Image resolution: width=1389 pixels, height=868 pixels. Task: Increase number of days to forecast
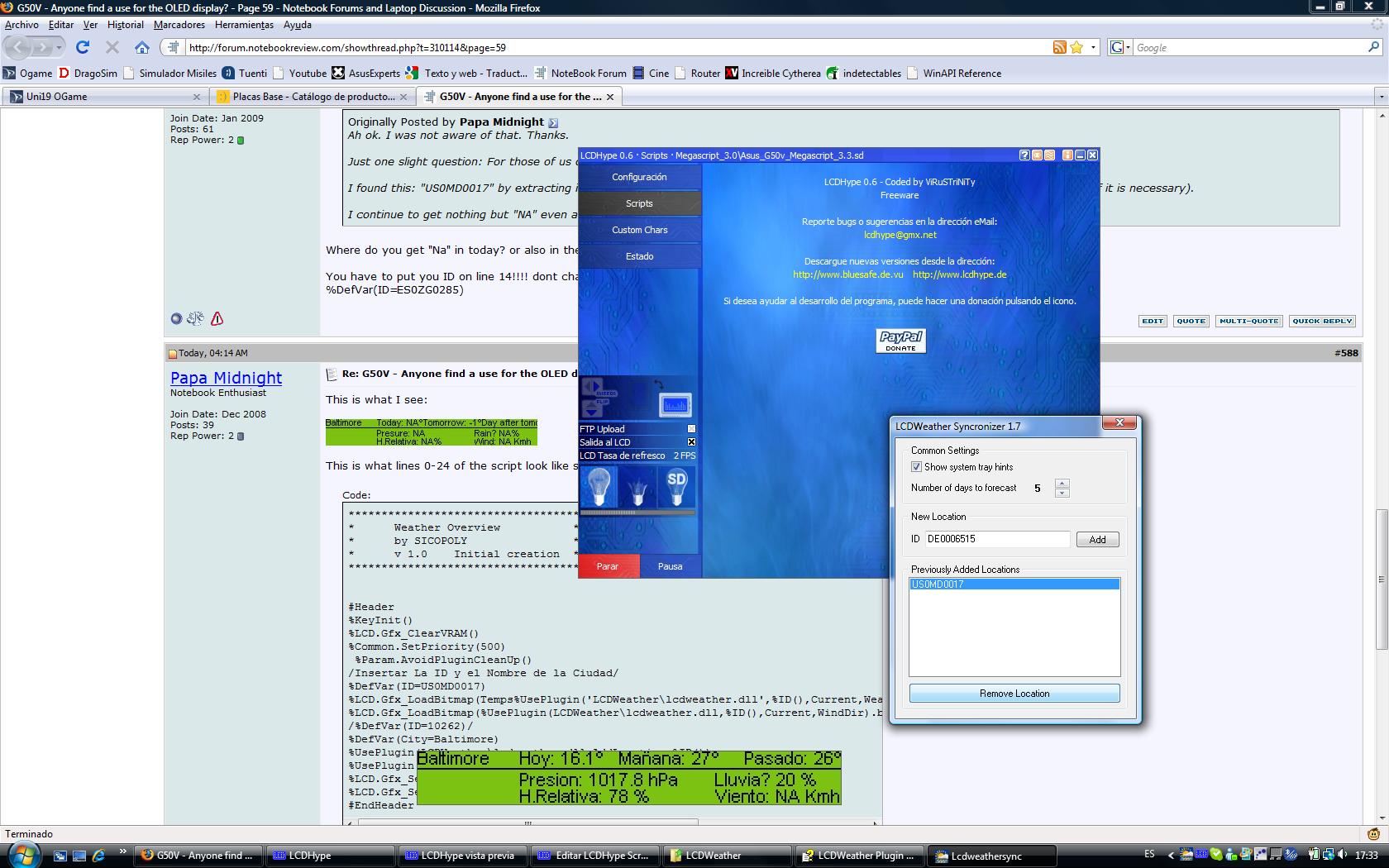pyautogui.click(x=1062, y=483)
